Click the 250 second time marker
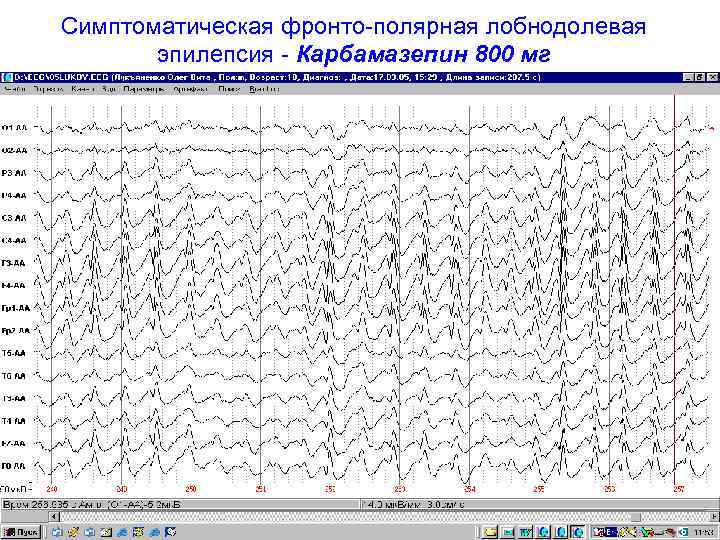The height and width of the screenshot is (540, 720). 191,489
